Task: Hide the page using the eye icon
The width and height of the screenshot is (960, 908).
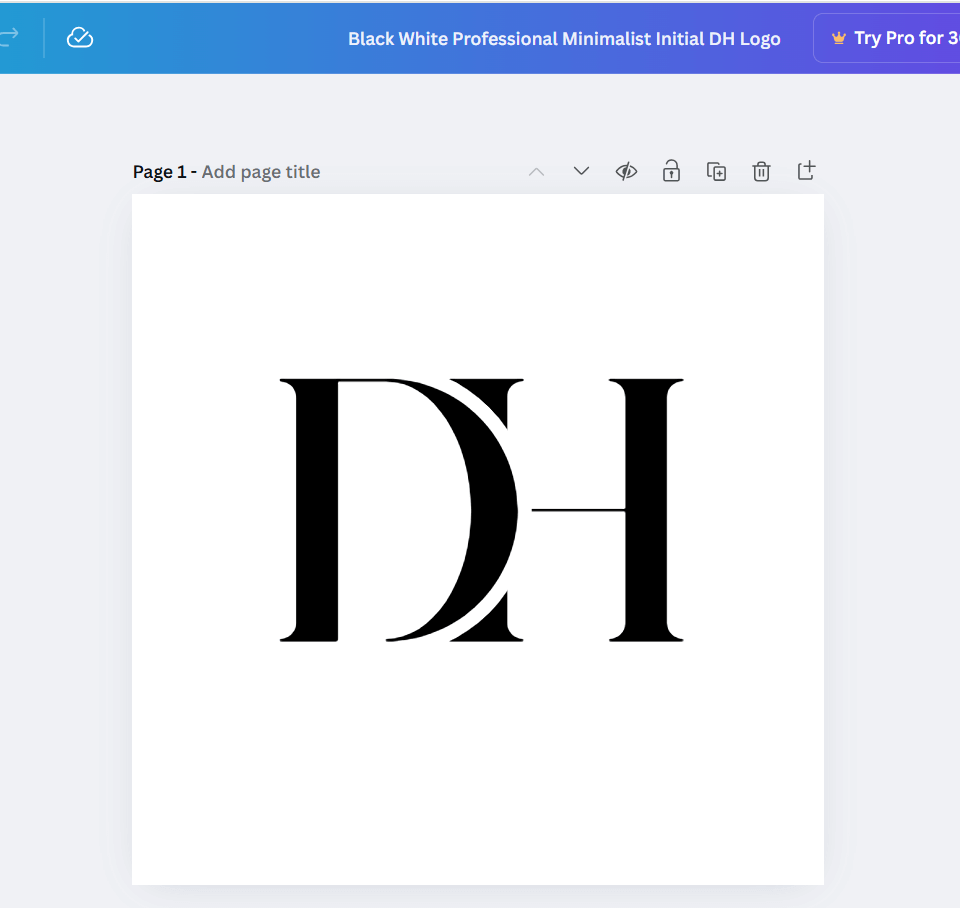Action: click(x=626, y=171)
